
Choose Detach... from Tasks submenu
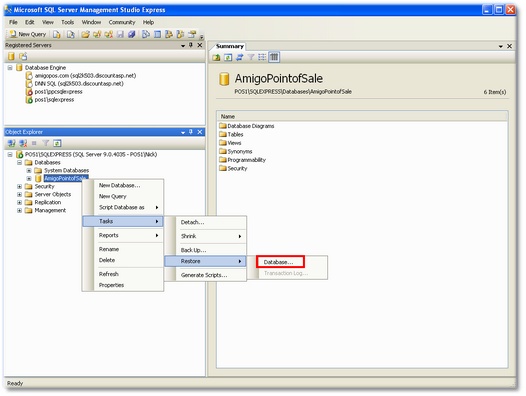[205, 222]
